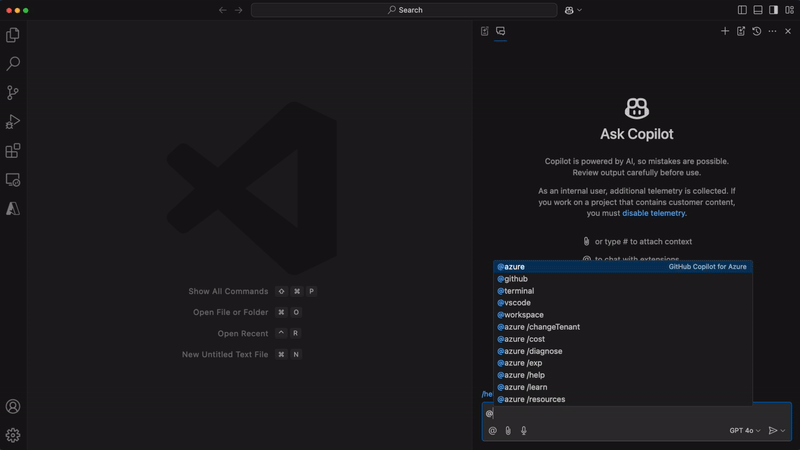Attach context with the paperclip icon

click(x=508, y=431)
